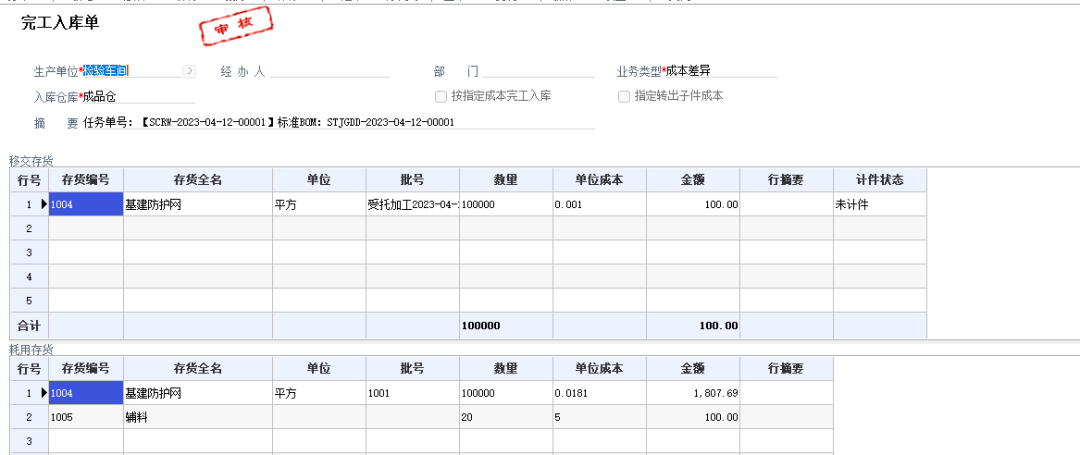Screen dimensions: 1080x455
Task: Open the 入库仓库 field showing 成品仓
Action: tap(138, 97)
